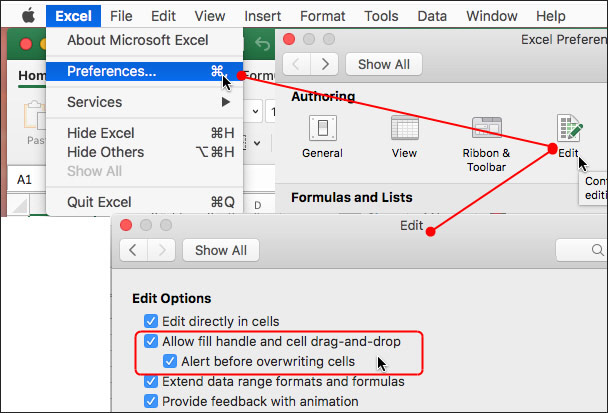The image size is (608, 413).
Task: Select Preferences... in the Excel menu
Action: click(144, 71)
